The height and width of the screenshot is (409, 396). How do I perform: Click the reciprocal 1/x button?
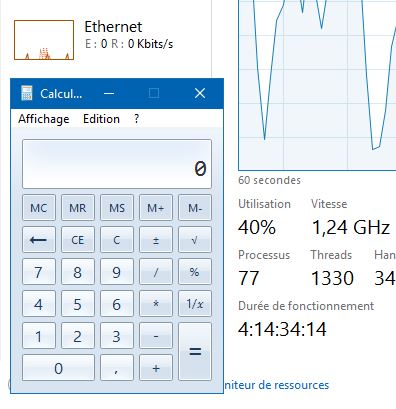[x=195, y=304]
